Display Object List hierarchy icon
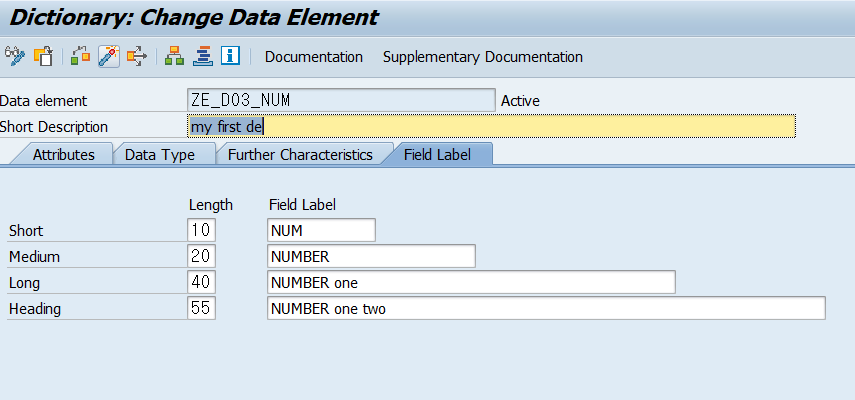Image resolution: width=855 pixels, height=400 pixels. tap(174, 56)
